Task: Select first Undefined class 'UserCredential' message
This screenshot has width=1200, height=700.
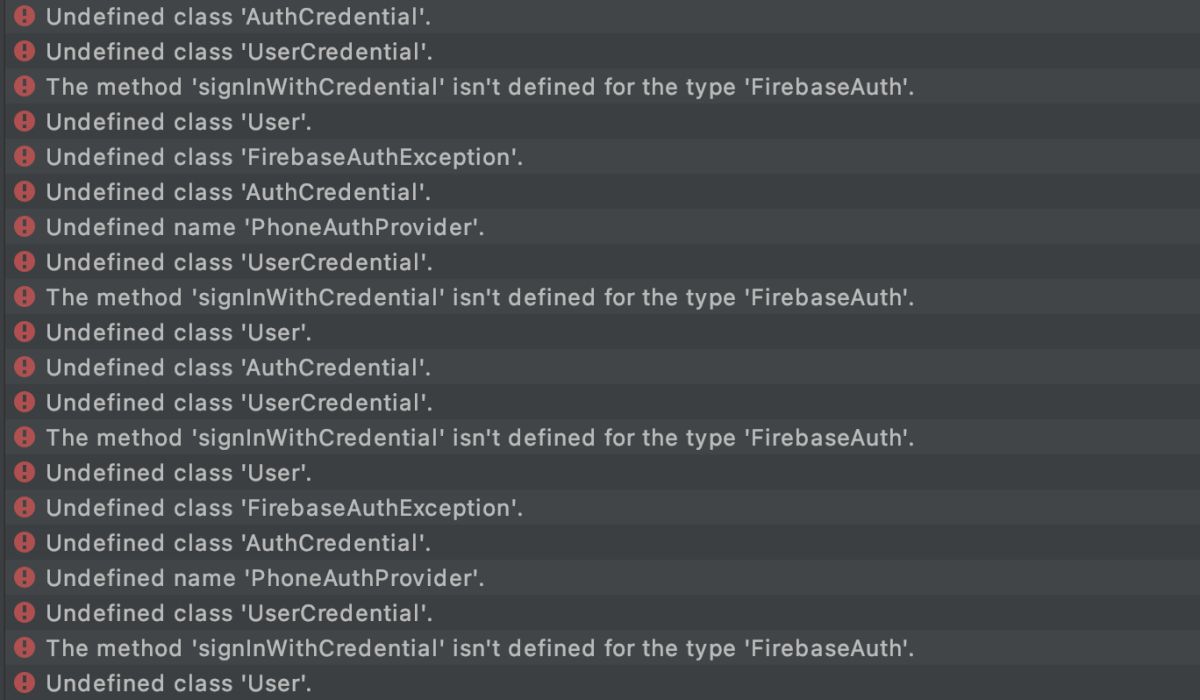Action: pos(238,52)
